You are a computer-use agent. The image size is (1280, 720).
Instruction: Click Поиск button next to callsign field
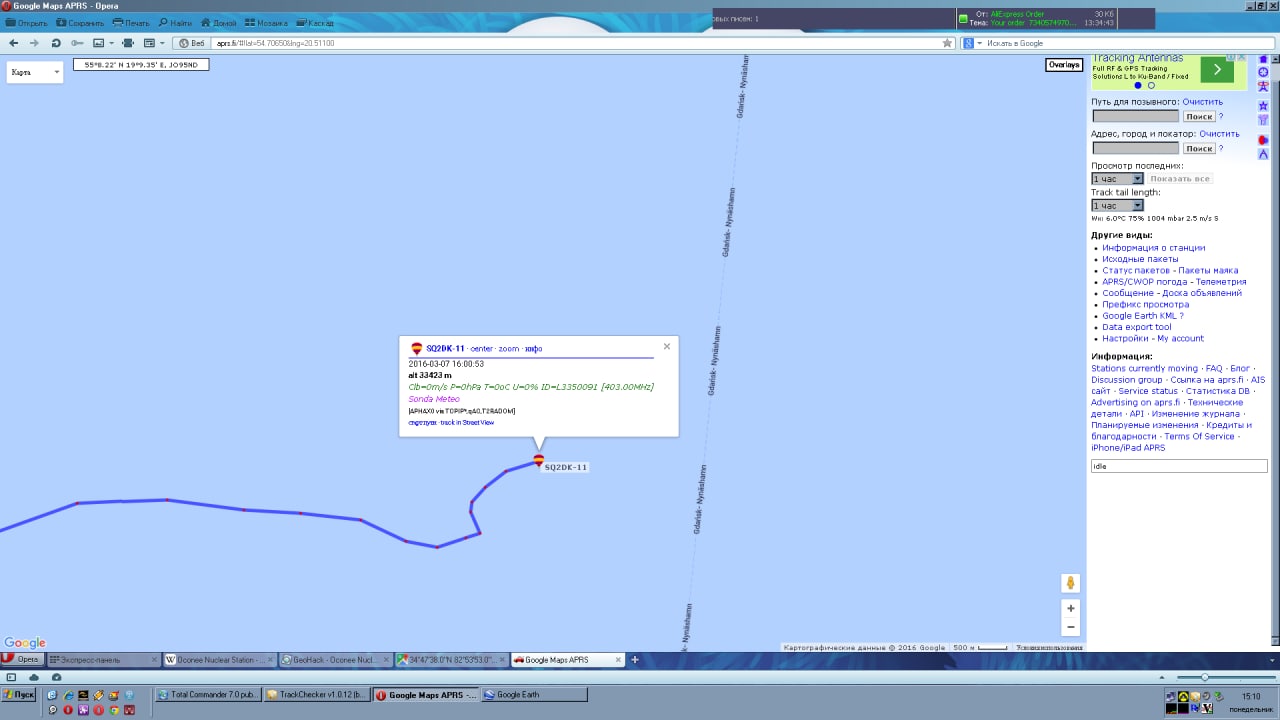click(1199, 117)
